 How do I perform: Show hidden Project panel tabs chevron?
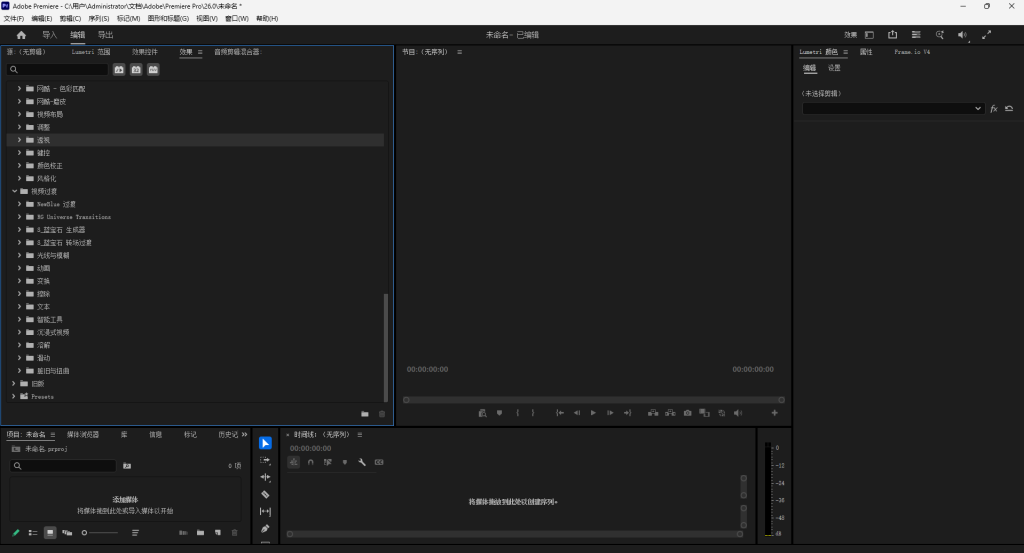click(x=244, y=434)
